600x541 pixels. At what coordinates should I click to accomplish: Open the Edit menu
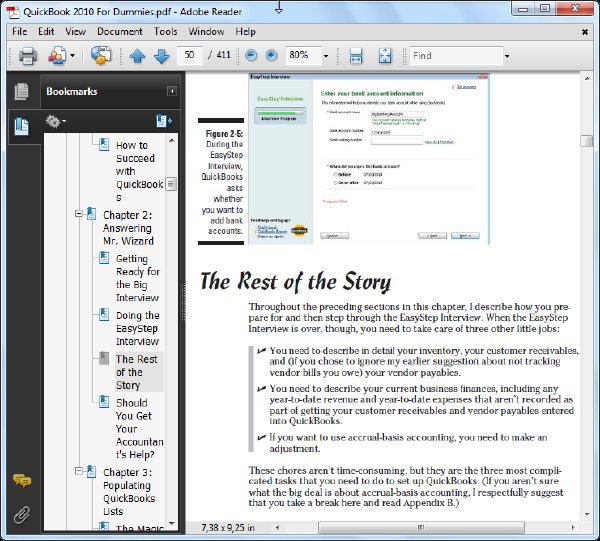46,31
